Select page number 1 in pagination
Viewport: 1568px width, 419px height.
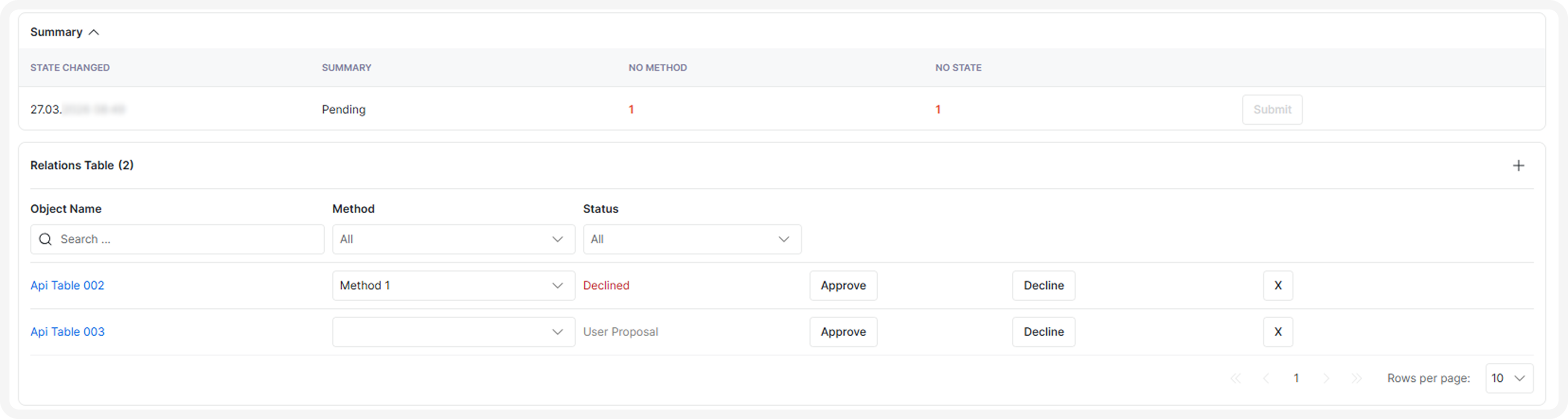coord(1296,378)
